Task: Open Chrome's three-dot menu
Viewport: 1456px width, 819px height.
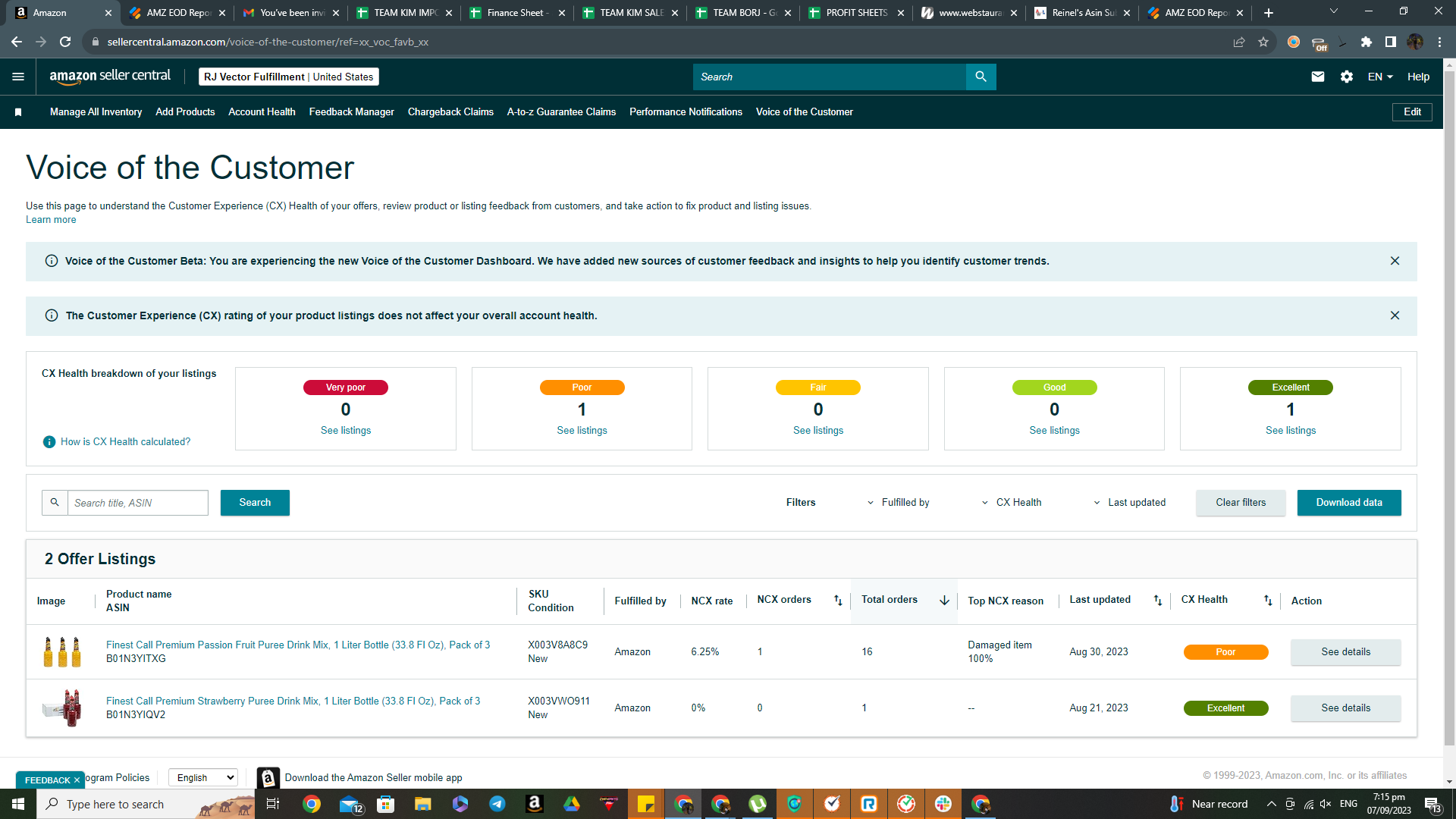Action: click(1439, 42)
